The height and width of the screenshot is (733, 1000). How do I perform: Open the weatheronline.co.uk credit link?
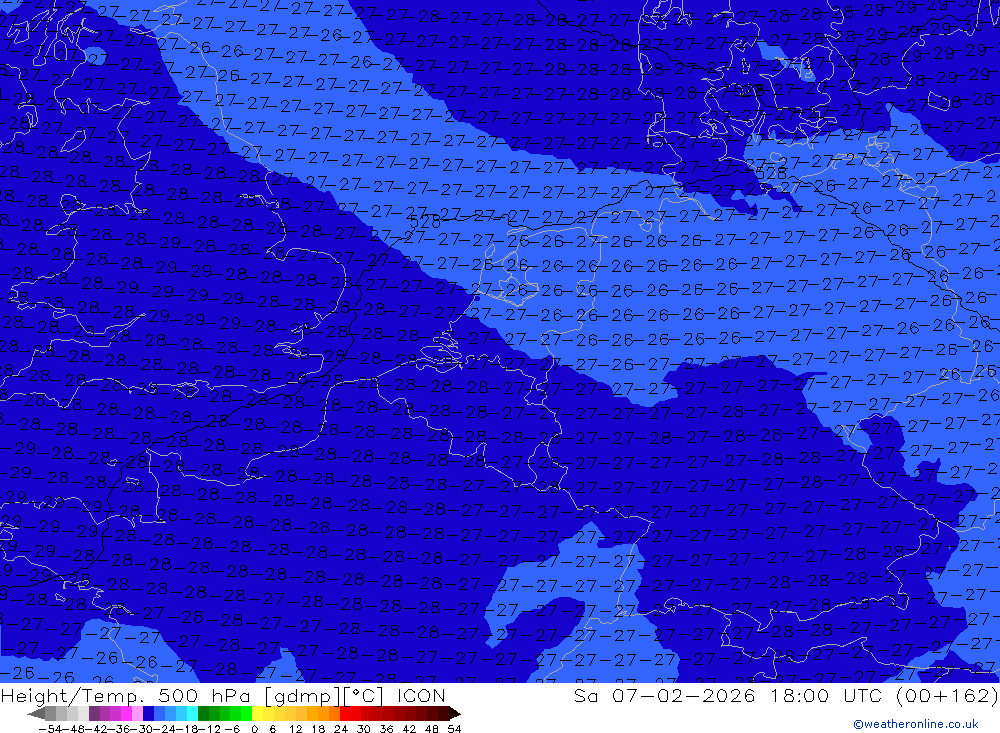tap(916, 724)
